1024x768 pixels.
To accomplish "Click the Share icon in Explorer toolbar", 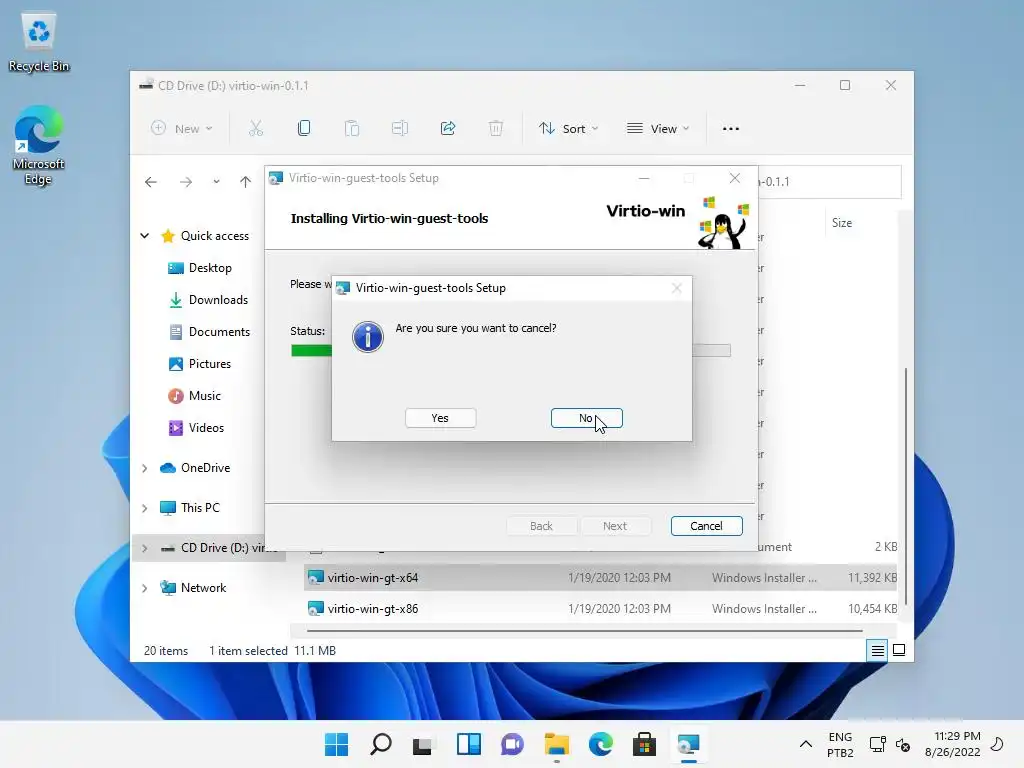I will click(x=448, y=129).
